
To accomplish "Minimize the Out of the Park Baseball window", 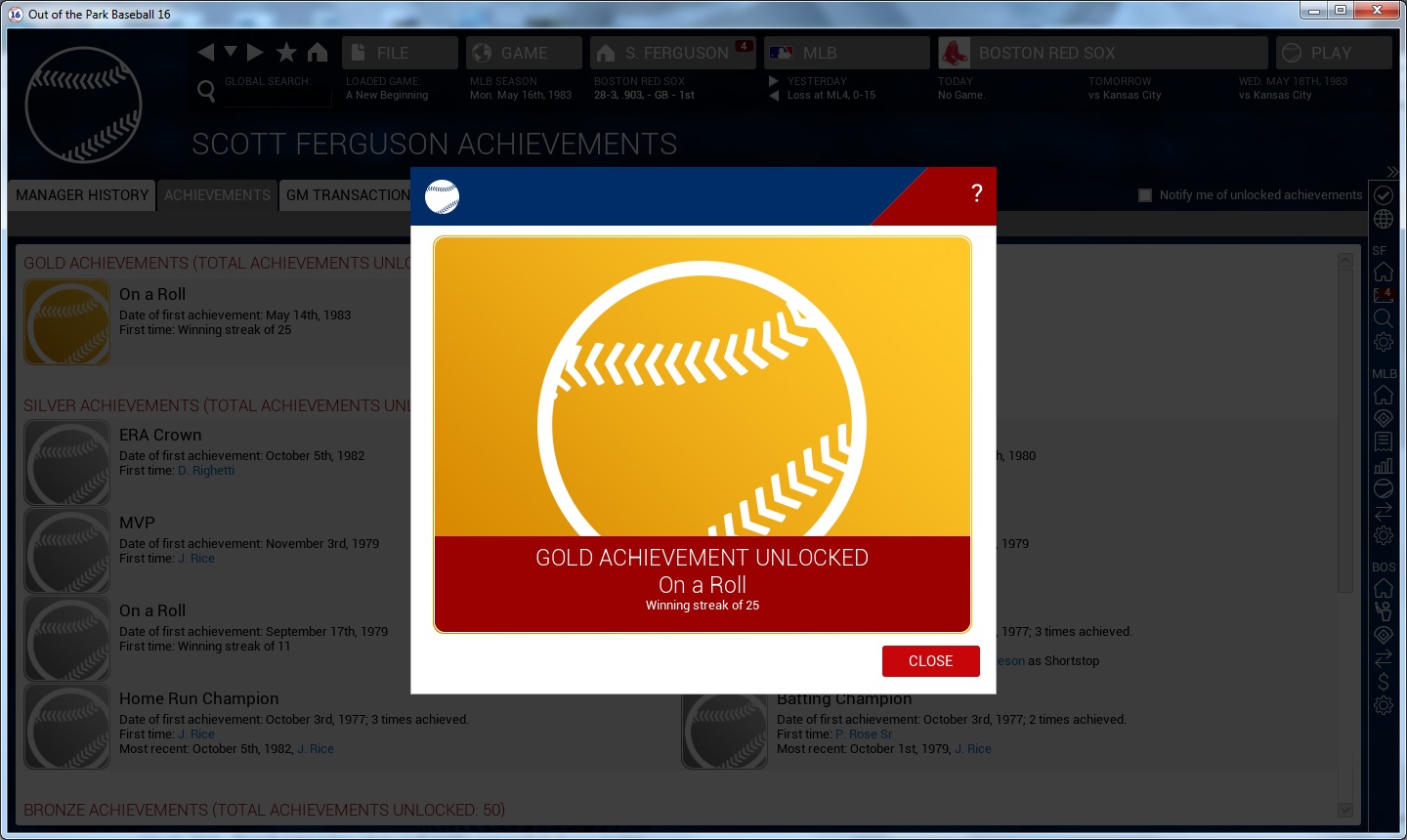I will coord(1314,11).
